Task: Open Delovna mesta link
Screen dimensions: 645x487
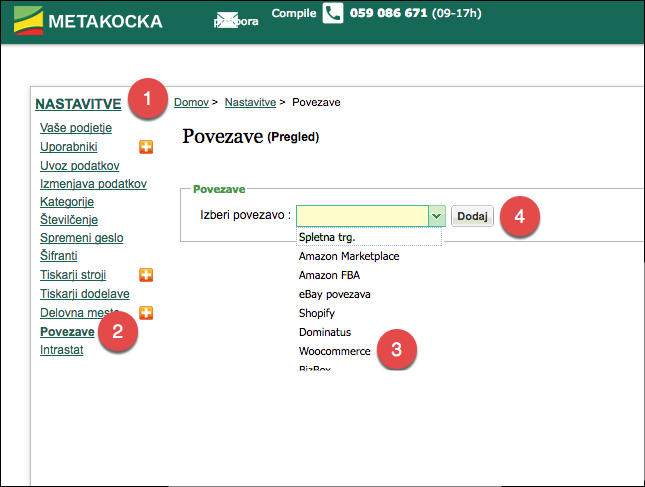Action: point(79,313)
